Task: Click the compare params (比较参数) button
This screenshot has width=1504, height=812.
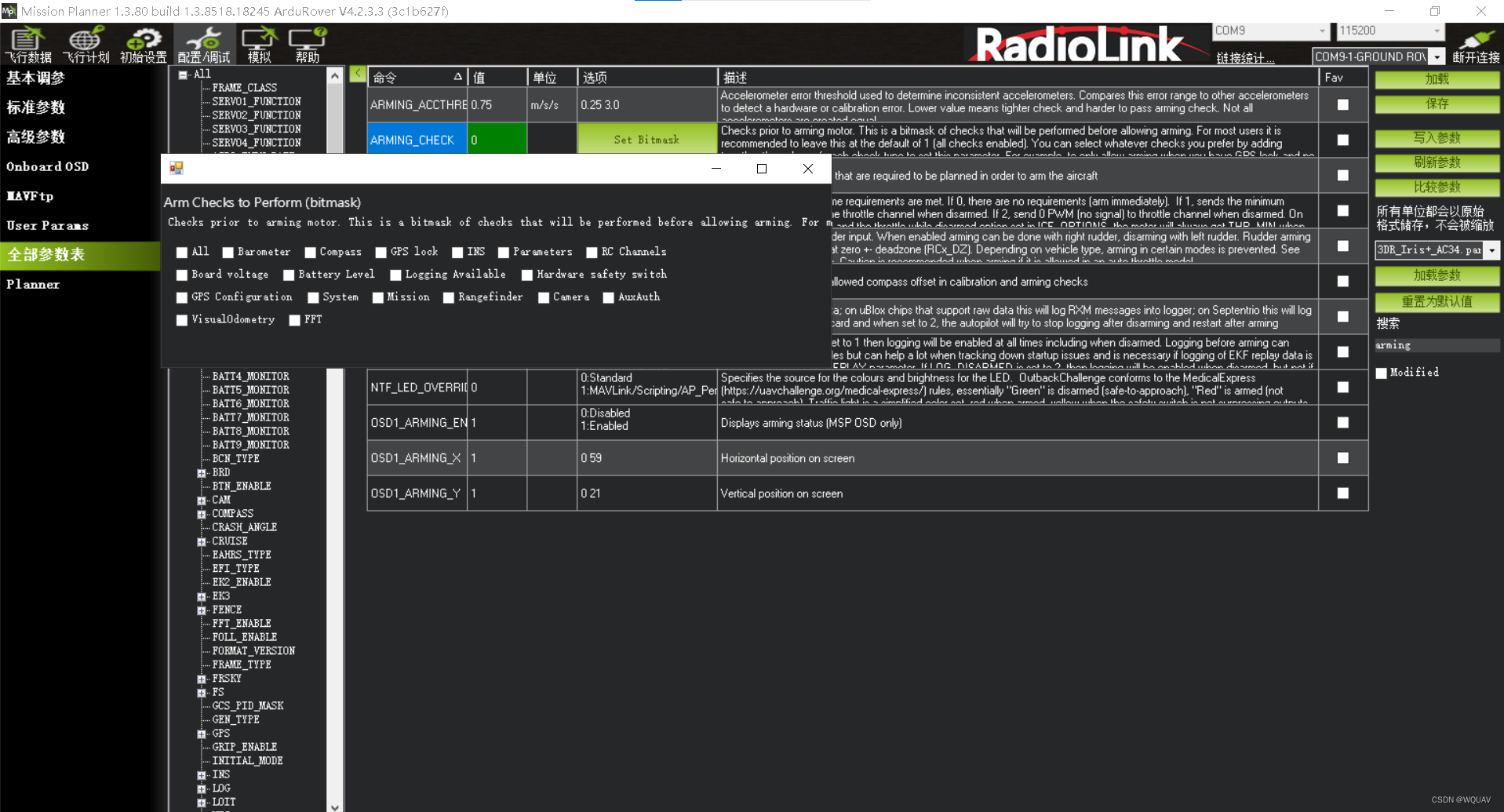Action: [x=1437, y=188]
